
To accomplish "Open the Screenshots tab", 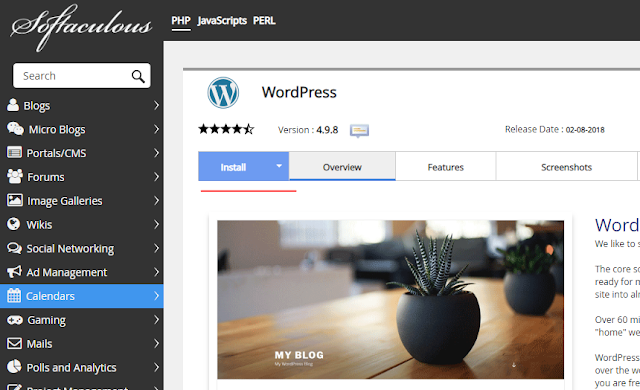I will (x=567, y=166).
